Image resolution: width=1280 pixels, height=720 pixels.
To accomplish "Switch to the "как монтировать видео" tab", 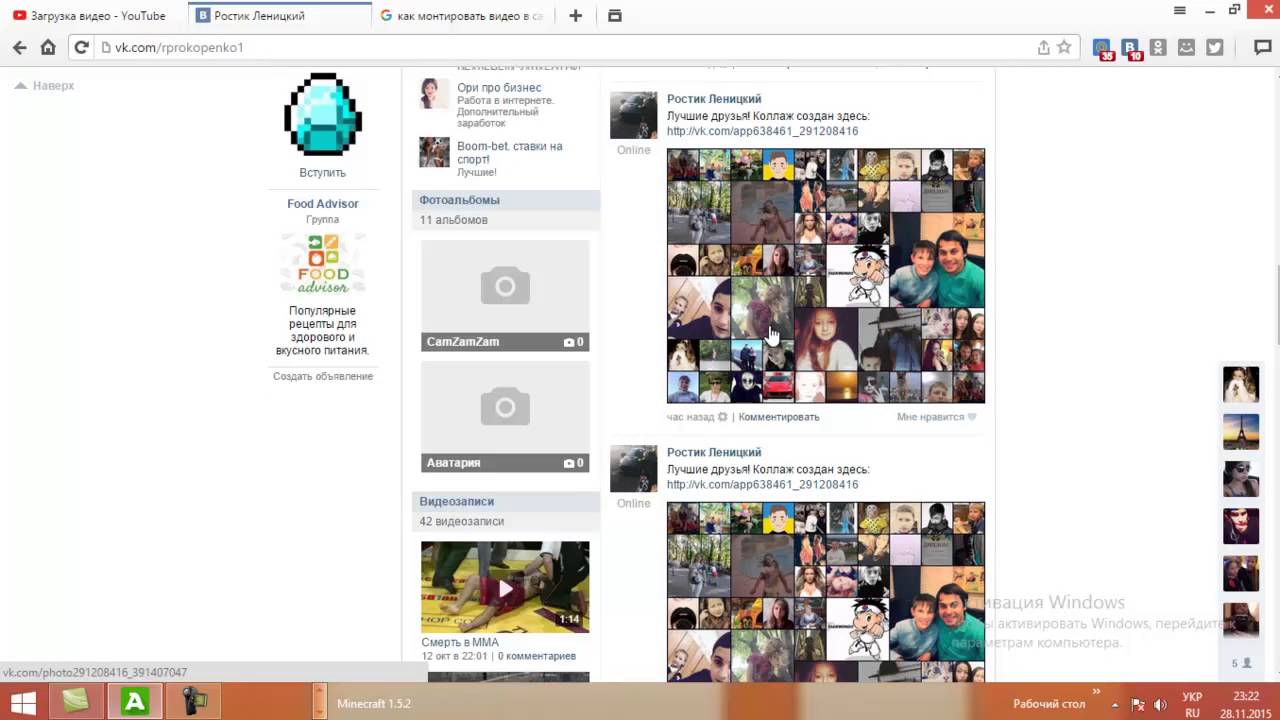I will click(x=461, y=16).
